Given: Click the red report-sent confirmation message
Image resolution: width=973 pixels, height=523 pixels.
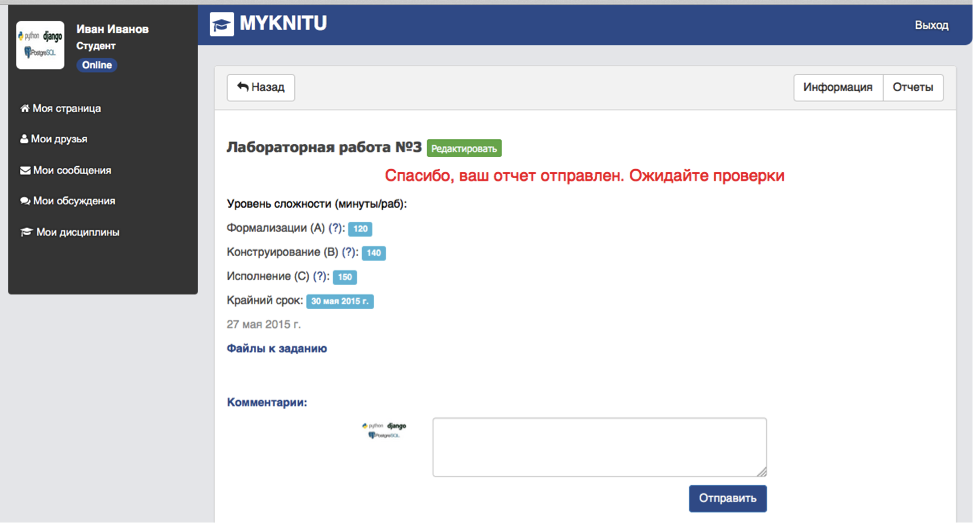Looking at the screenshot, I should coord(585,176).
